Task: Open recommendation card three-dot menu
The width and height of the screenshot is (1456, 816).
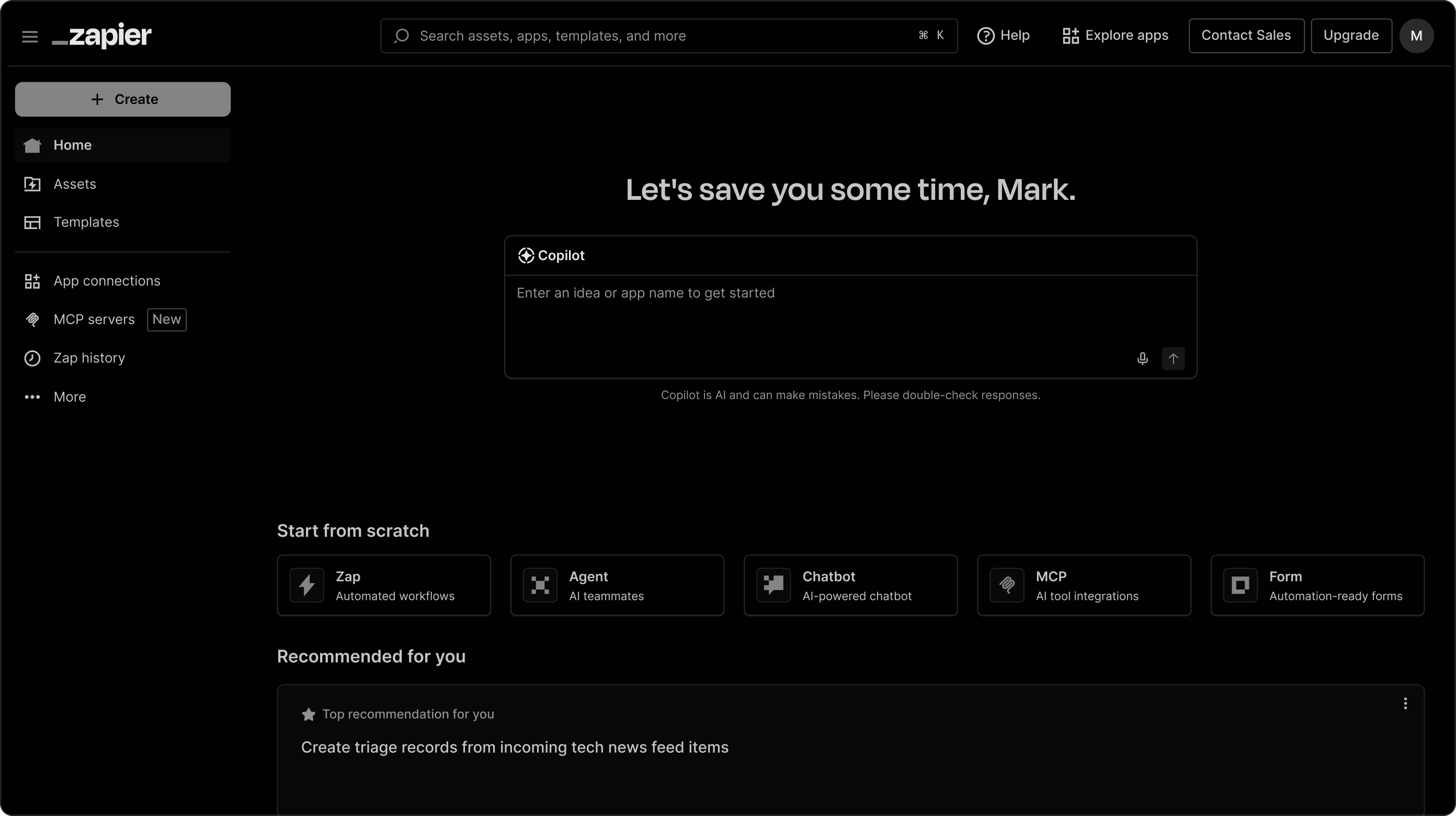Action: click(1406, 704)
